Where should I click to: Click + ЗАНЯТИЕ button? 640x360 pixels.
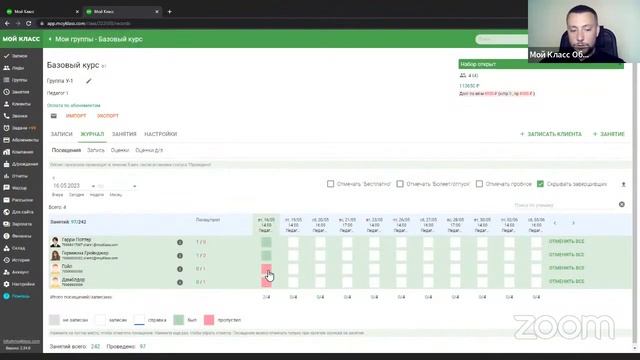tap(609, 134)
